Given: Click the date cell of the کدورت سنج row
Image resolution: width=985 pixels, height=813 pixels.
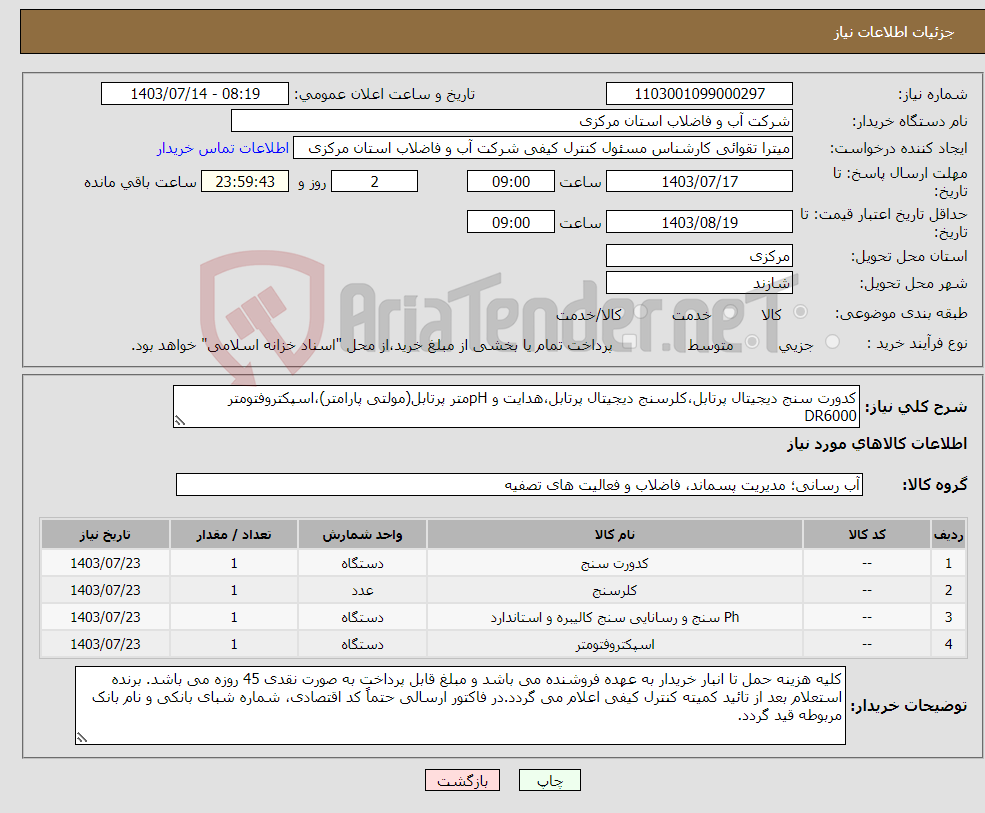Looking at the screenshot, I should pos(105,563).
